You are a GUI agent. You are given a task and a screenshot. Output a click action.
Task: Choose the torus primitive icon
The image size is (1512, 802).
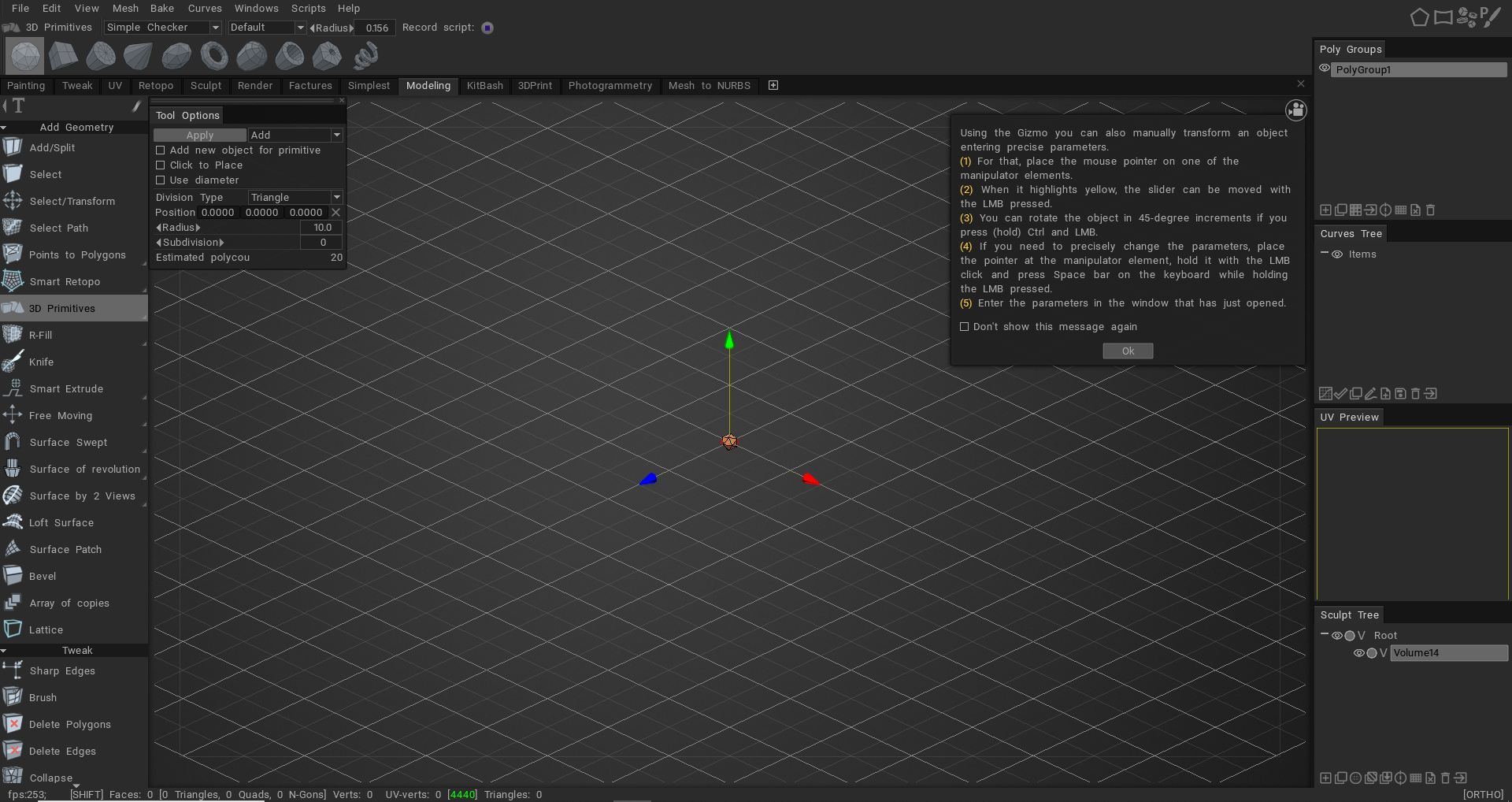click(213, 56)
